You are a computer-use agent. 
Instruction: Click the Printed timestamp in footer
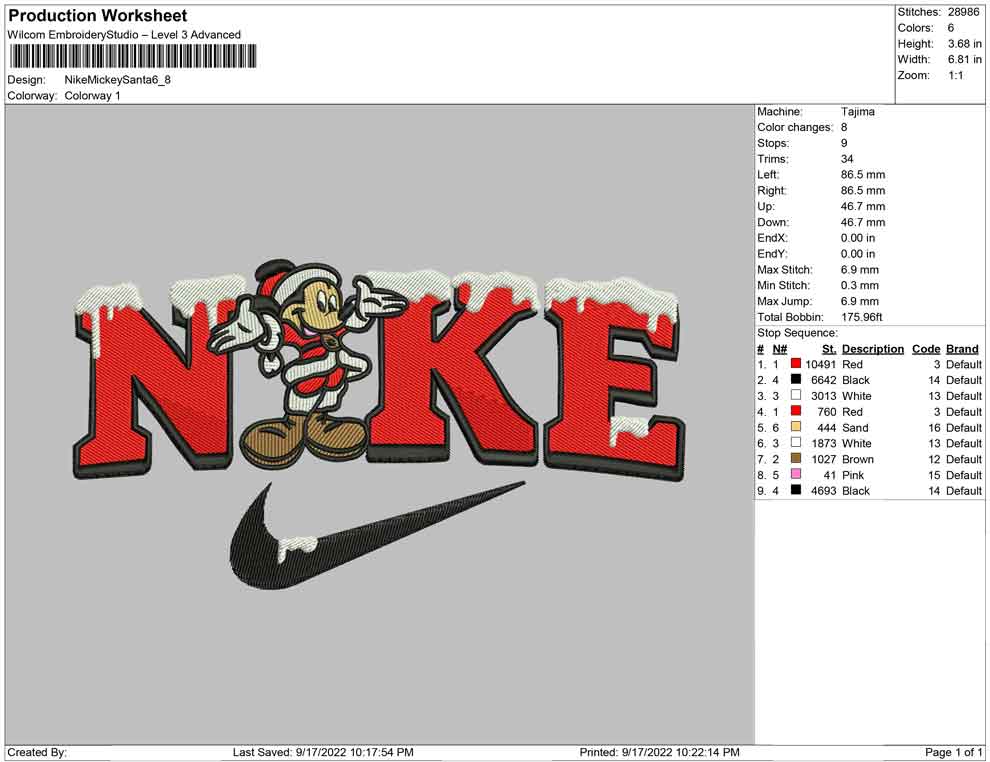coord(659,752)
